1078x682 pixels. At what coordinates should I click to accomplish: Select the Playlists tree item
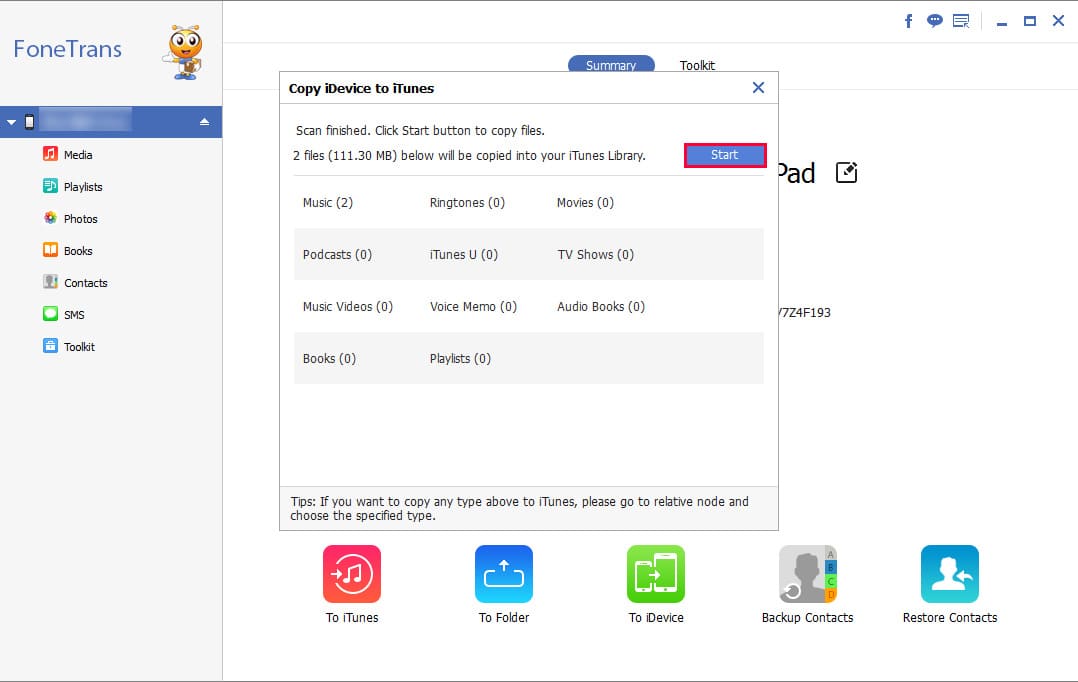point(83,187)
